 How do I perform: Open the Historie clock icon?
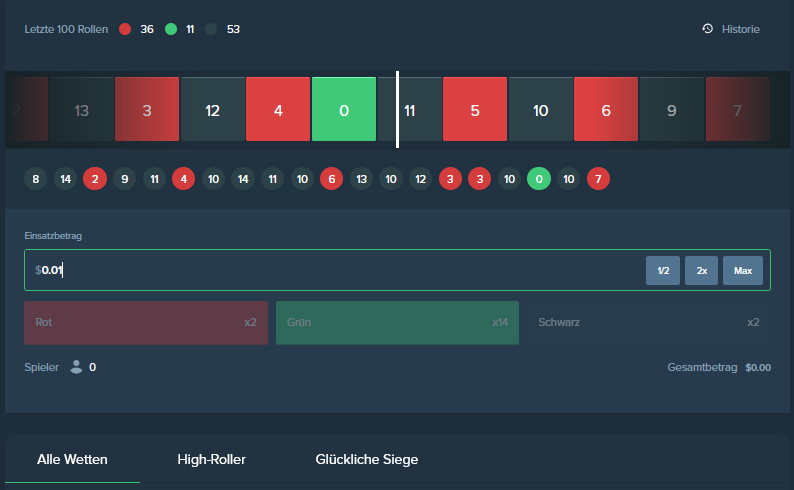point(708,29)
